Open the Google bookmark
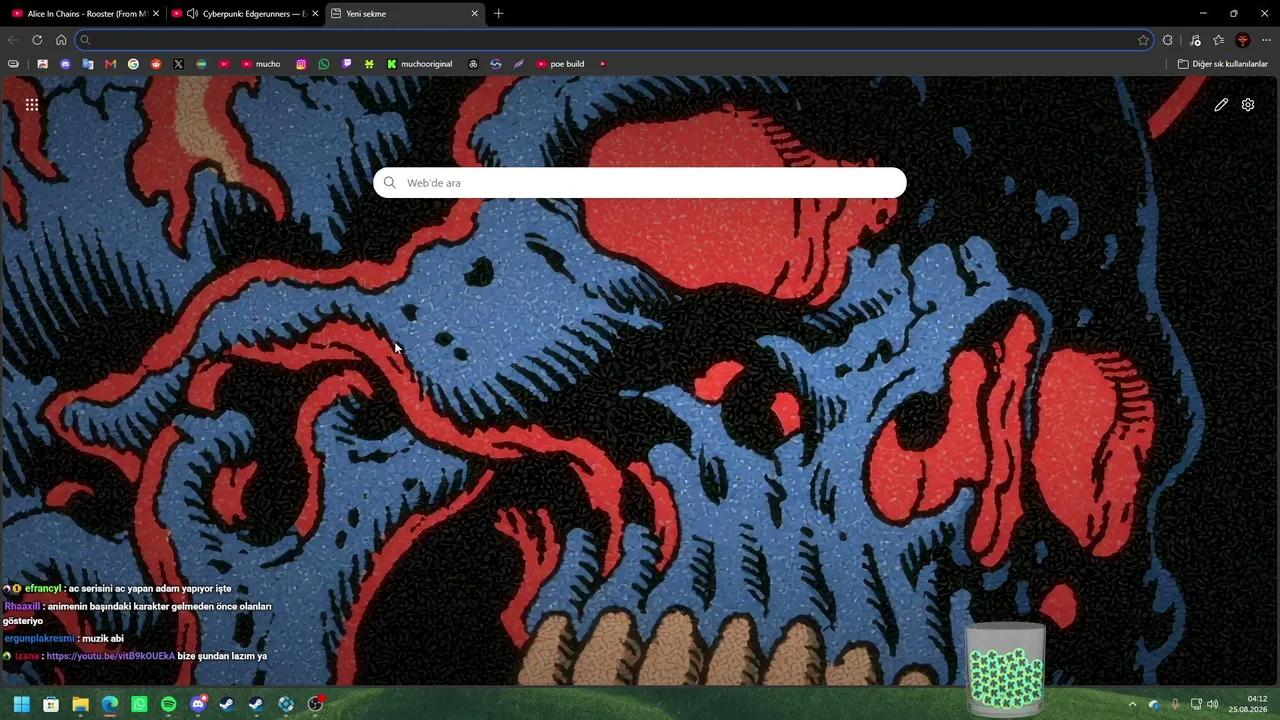The height and width of the screenshot is (720, 1280). point(133,64)
